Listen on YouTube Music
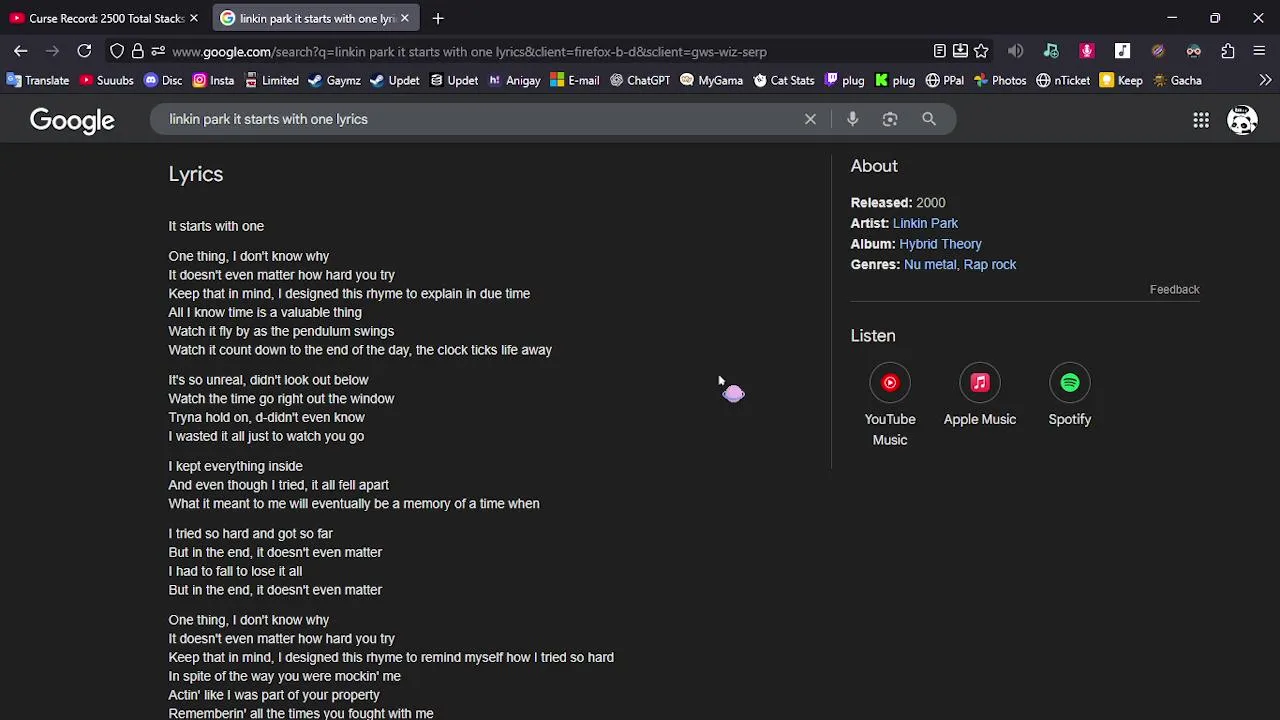1280x720 pixels. click(x=890, y=406)
